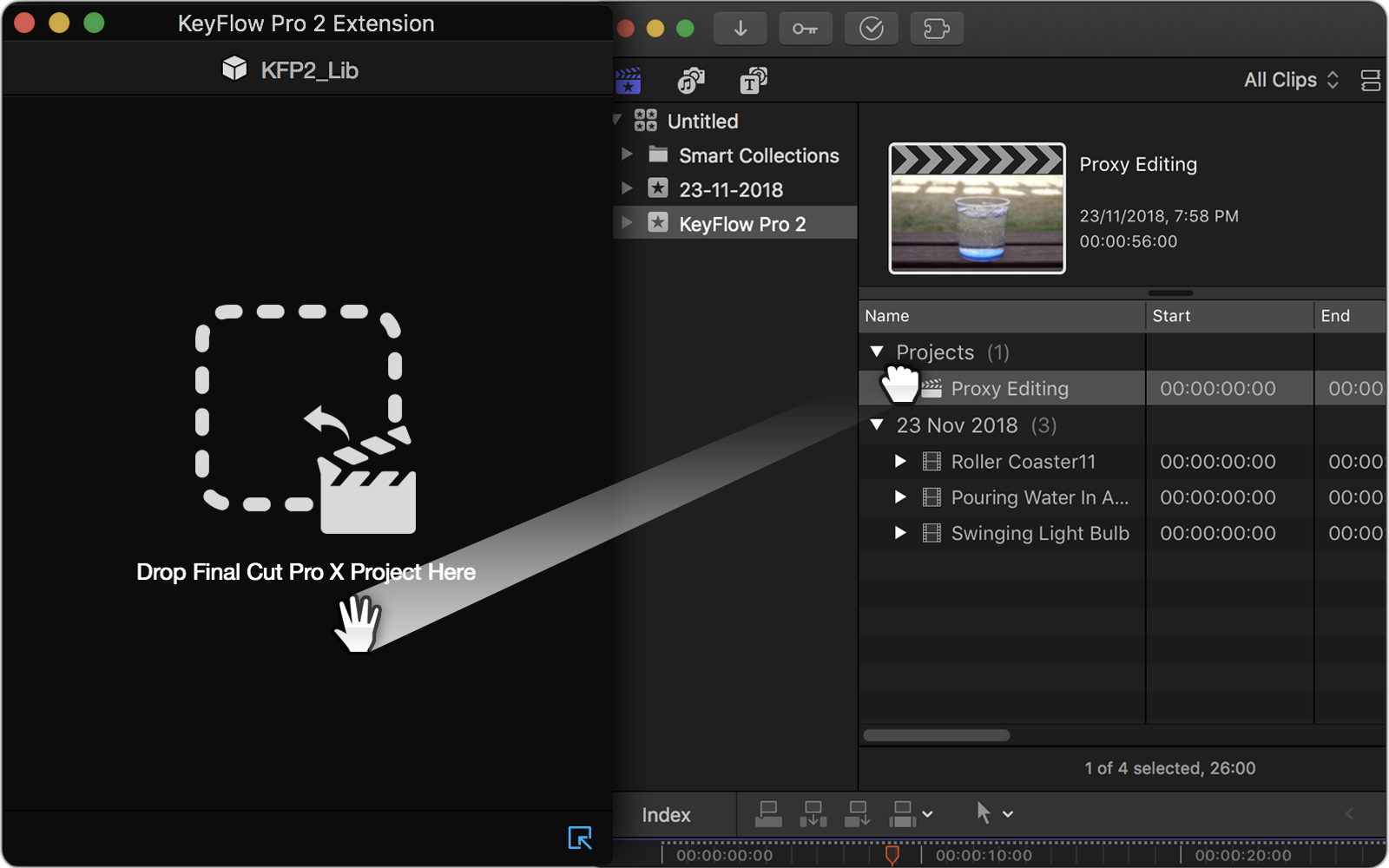Sort list by Start column header

click(x=1229, y=316)
